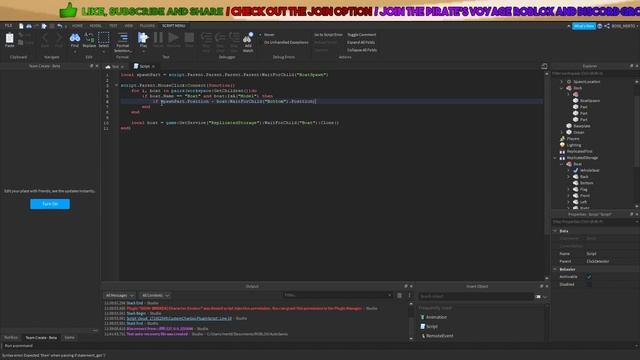
Task: Open the Replace tool
Action: click(89, 40)
